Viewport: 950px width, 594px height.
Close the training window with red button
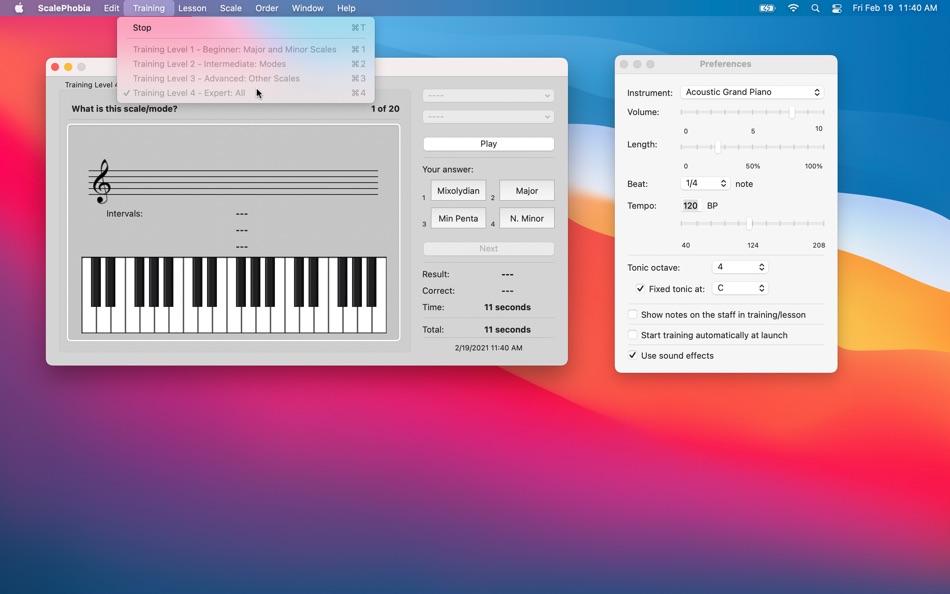(x=55, y=67)
